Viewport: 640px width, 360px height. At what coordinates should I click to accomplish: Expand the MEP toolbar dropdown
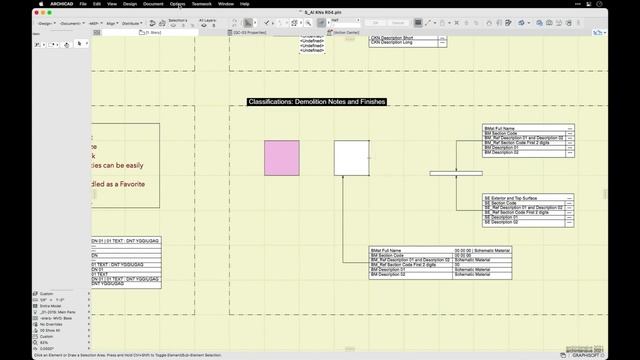96,23
